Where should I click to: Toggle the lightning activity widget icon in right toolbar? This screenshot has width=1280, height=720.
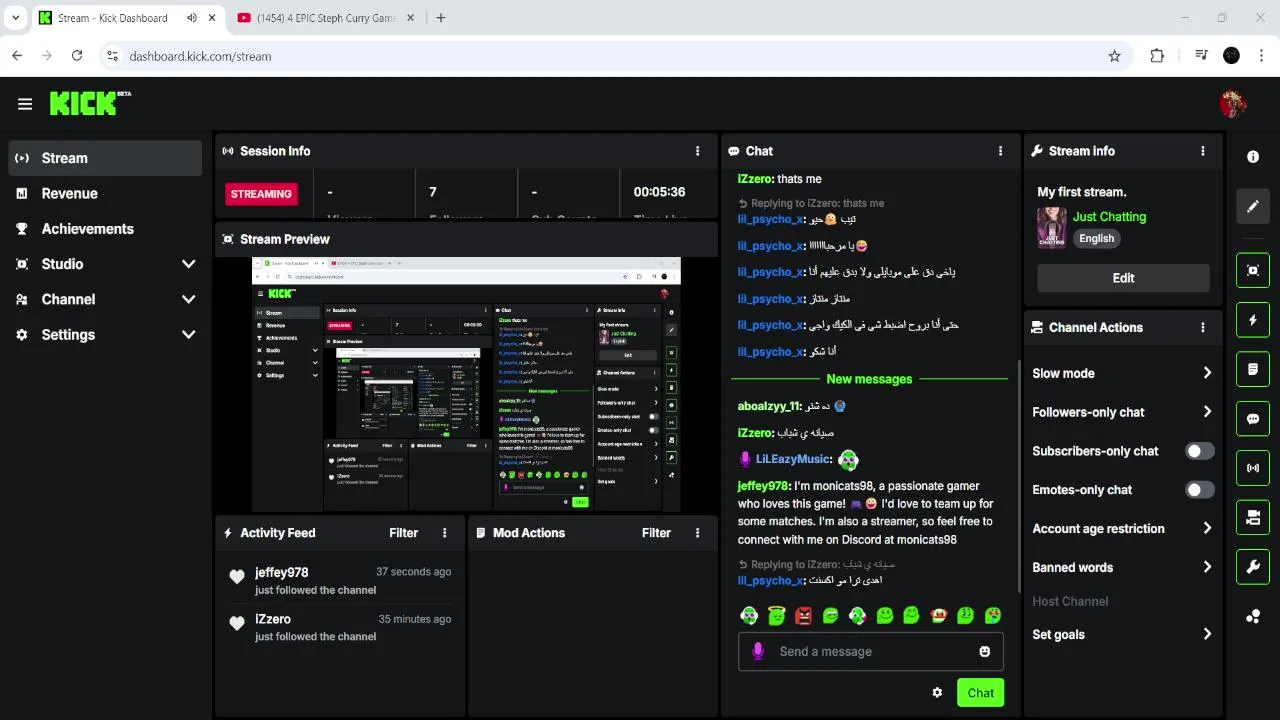pyautogui.click(x=1253, y=320)
